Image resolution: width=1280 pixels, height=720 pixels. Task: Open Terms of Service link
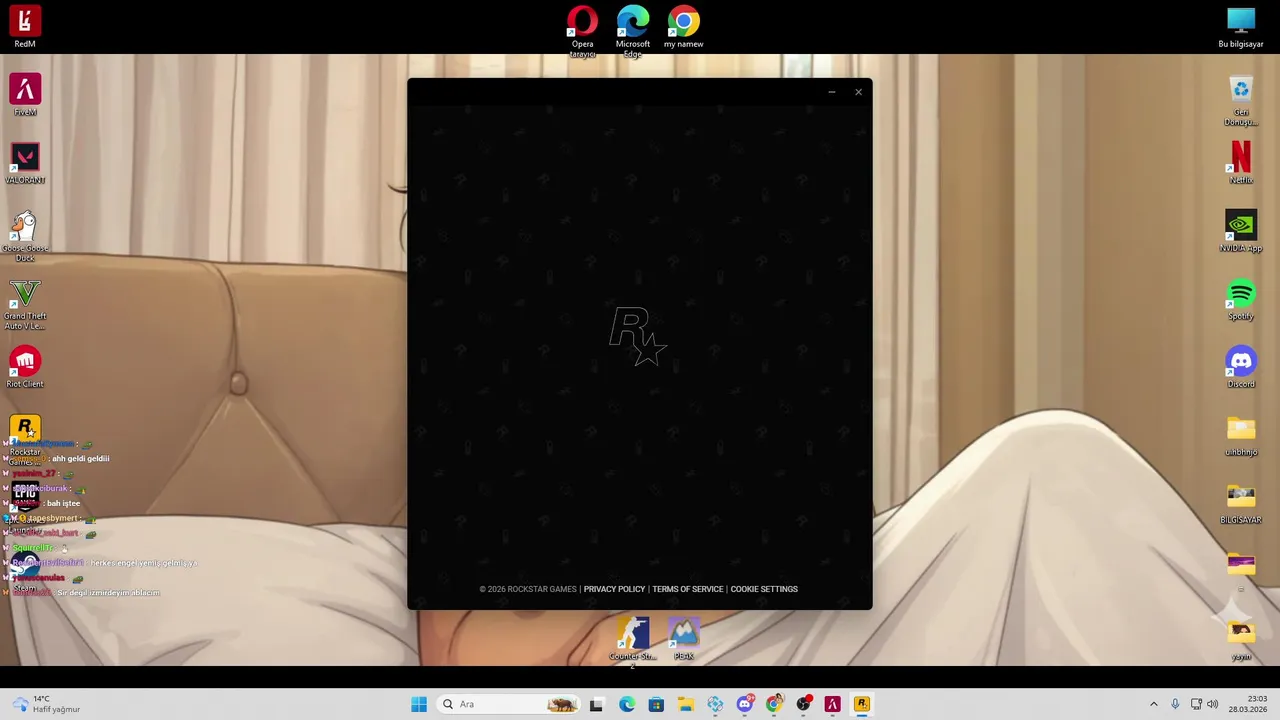click(x=687, y=589)
